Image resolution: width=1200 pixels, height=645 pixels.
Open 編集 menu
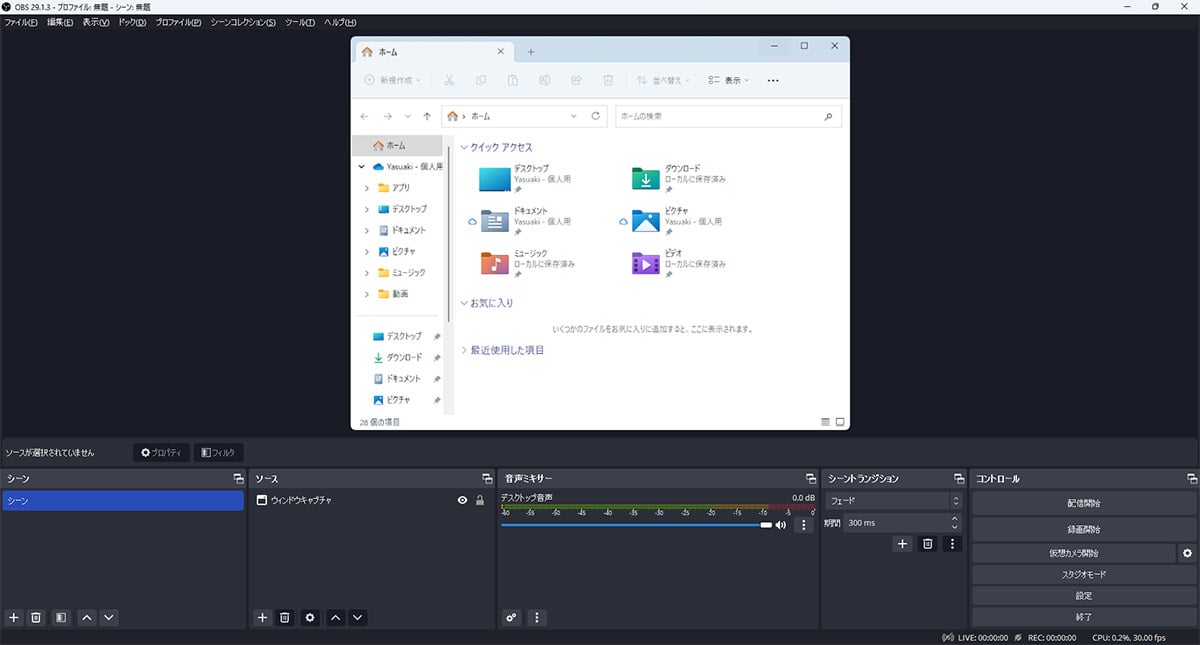pyautogui.click(x=60, y=22)
